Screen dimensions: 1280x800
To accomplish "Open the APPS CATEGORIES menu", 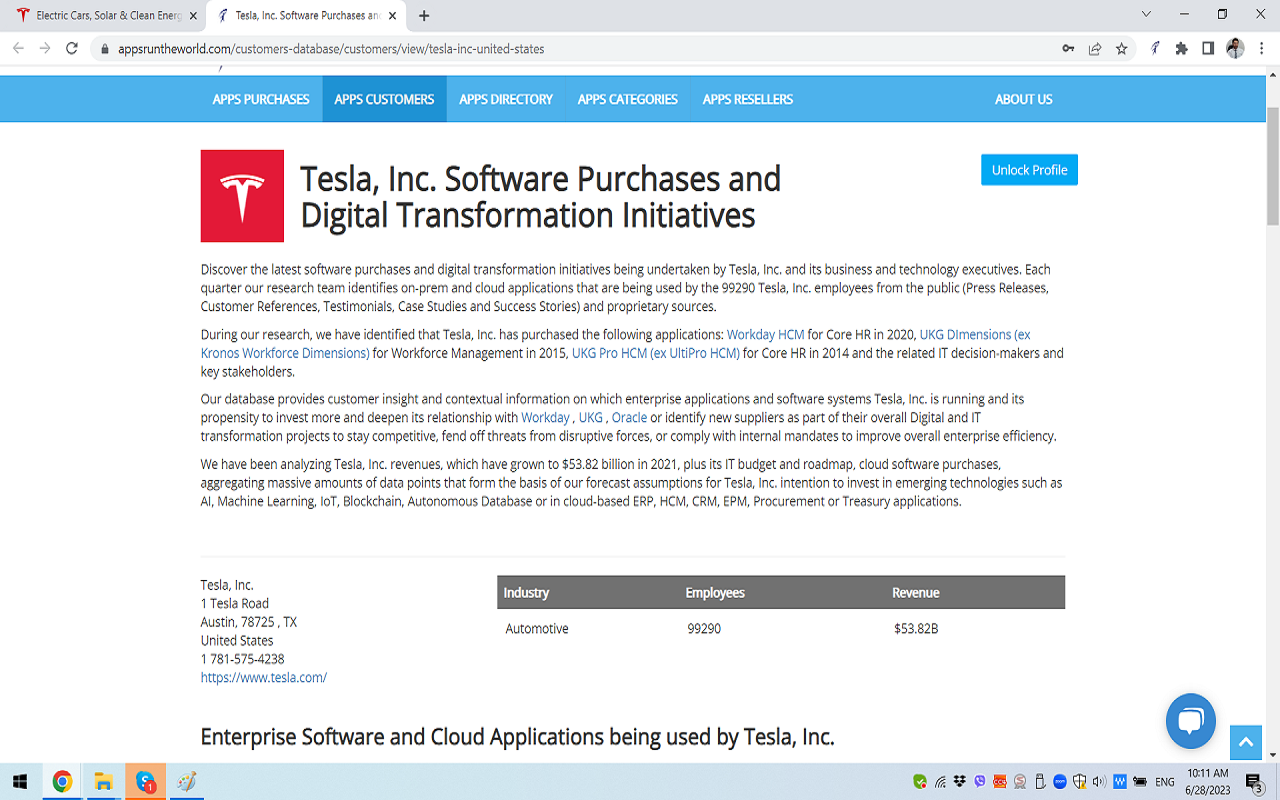I will point(628,99).
